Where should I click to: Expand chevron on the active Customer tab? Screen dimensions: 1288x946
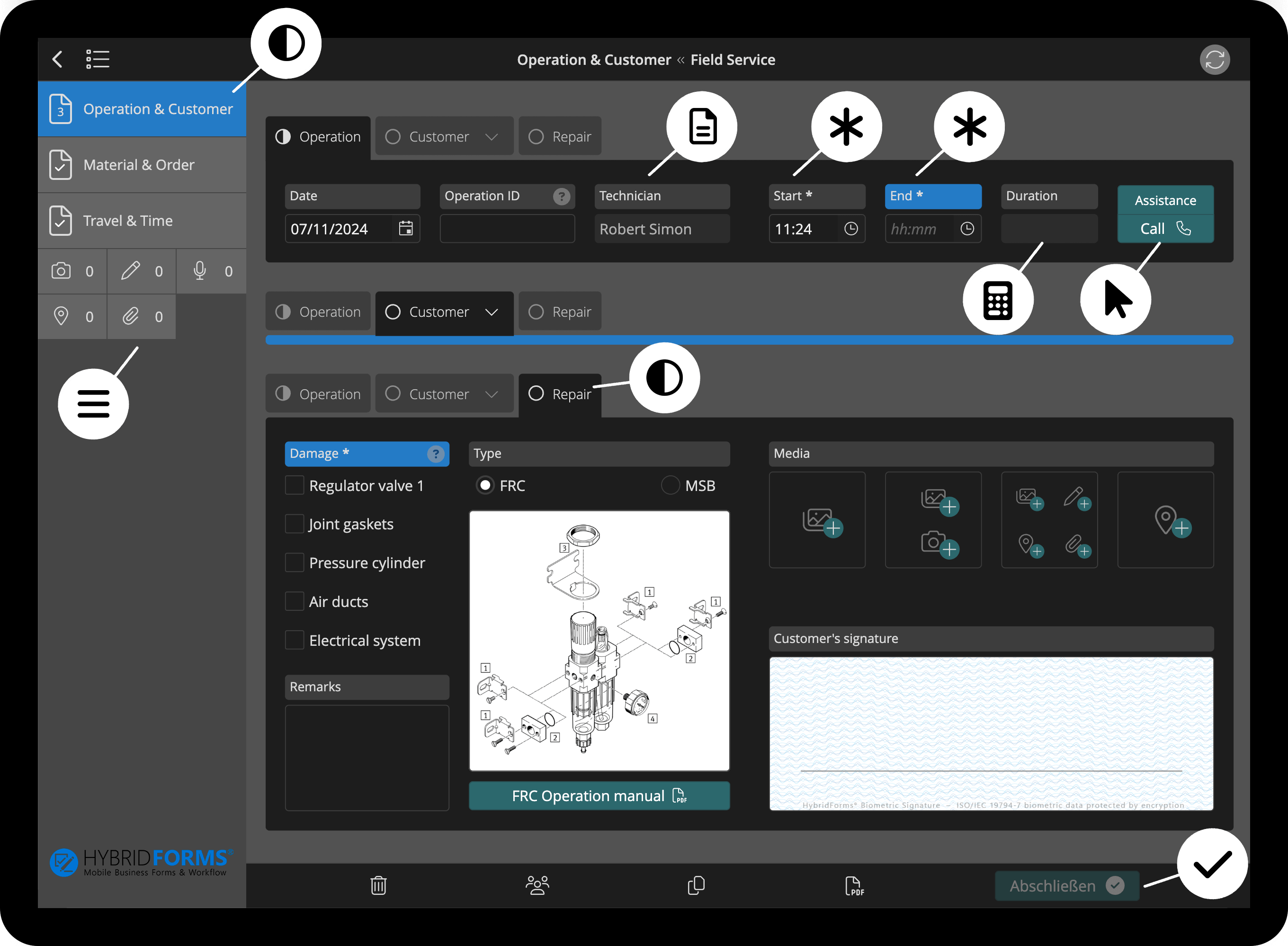point(491,312)
